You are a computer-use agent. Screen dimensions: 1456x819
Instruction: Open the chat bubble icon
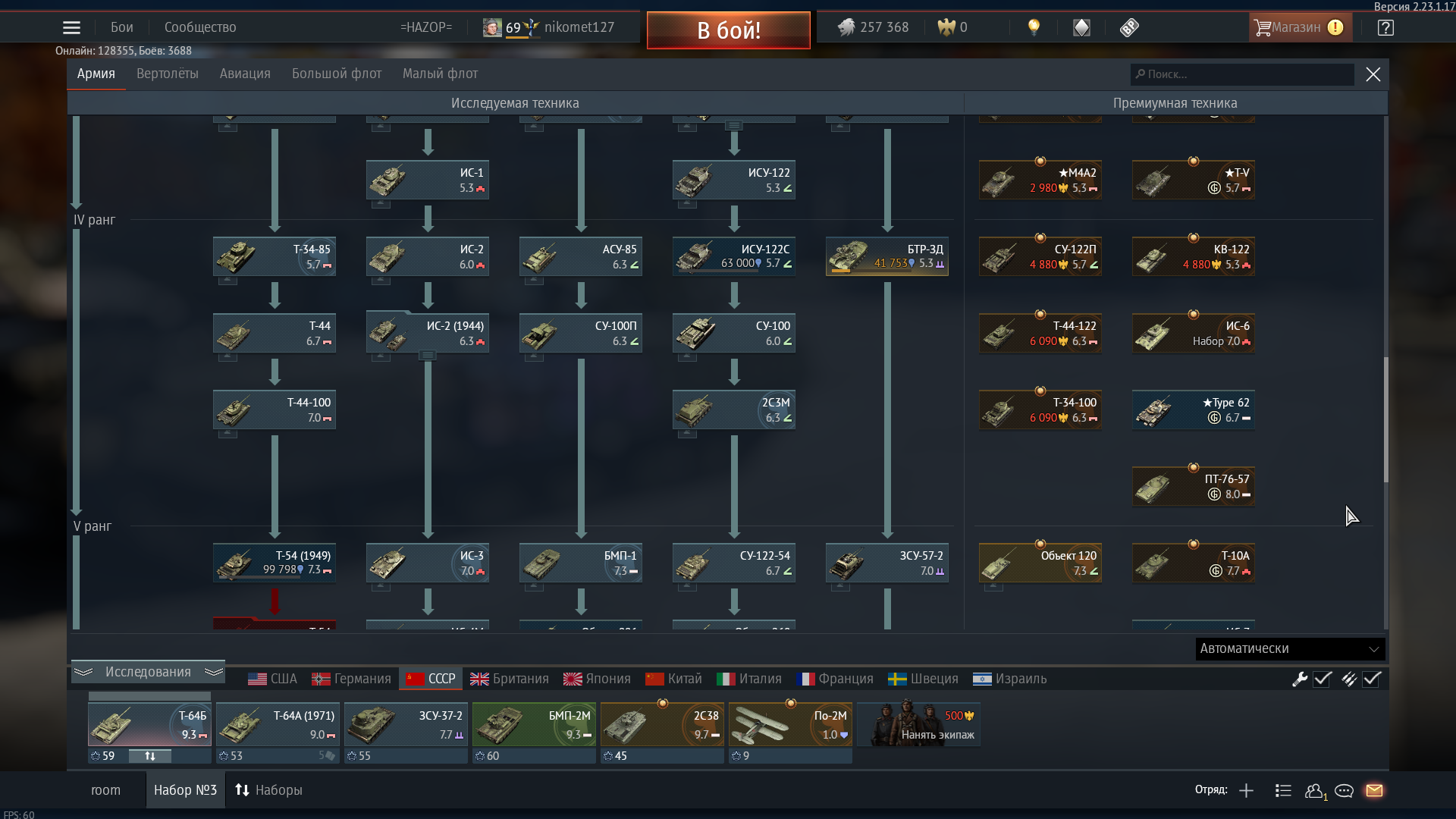(x=1344, y=791)
